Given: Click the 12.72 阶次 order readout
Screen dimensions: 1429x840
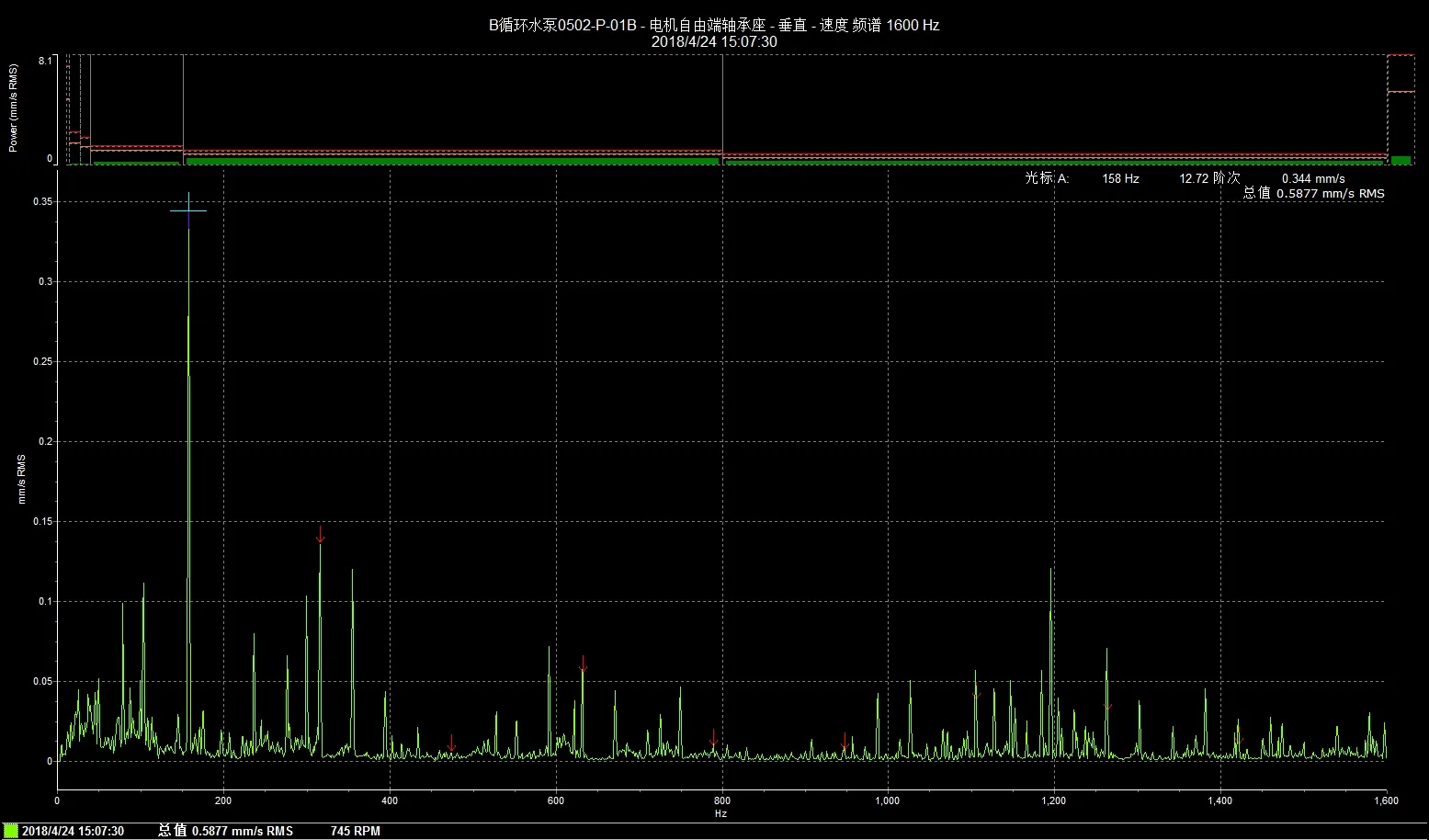Looking at the screenshot, I should [1209, 178].
